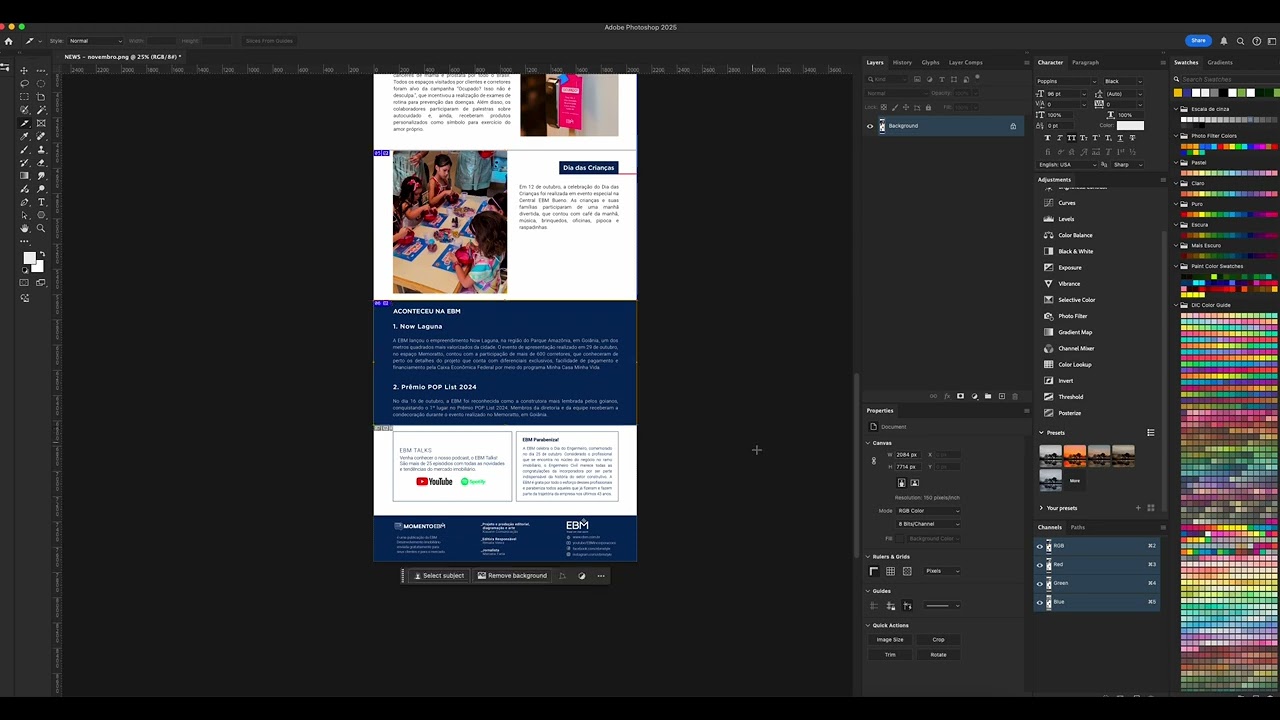Select the Frame tool

coord(41,123)
